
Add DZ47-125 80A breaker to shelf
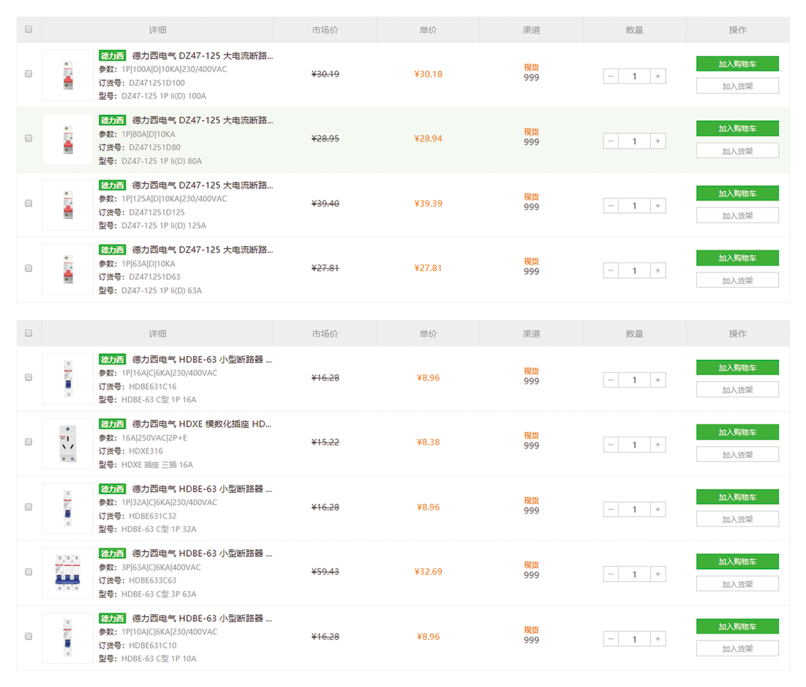(x=737, y=151)
